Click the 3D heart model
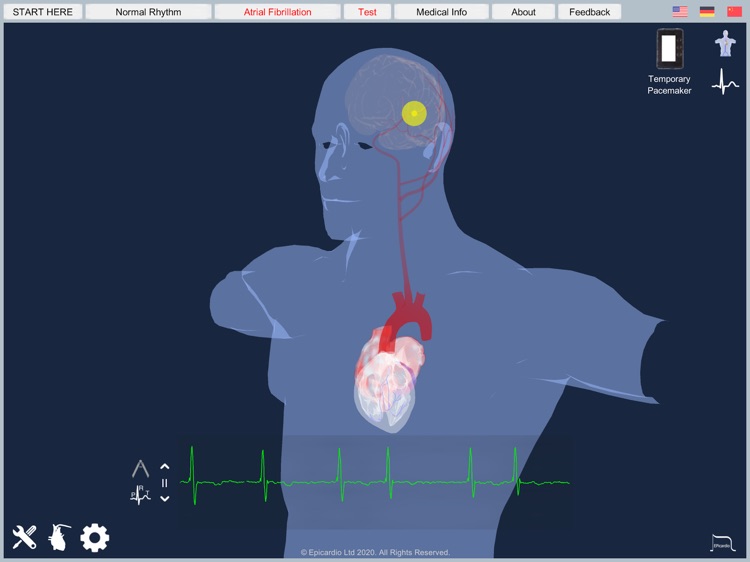750x562 pixels. click(388, 378)
